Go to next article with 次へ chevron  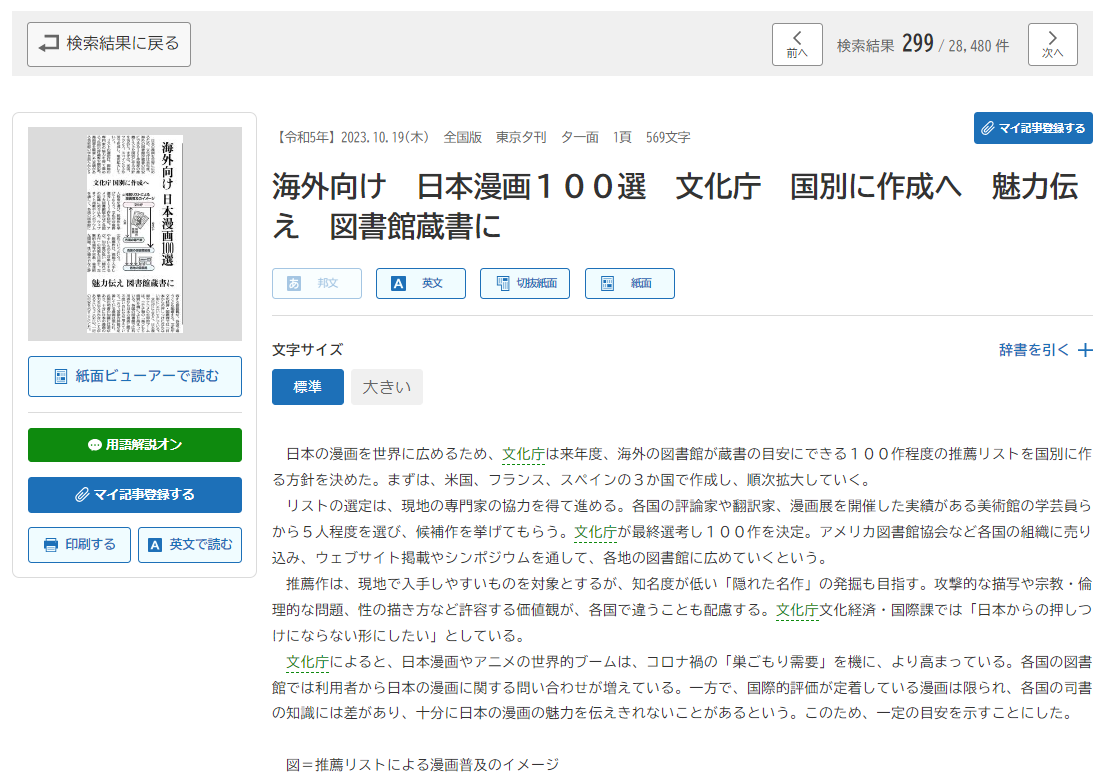coord(1052,44)
